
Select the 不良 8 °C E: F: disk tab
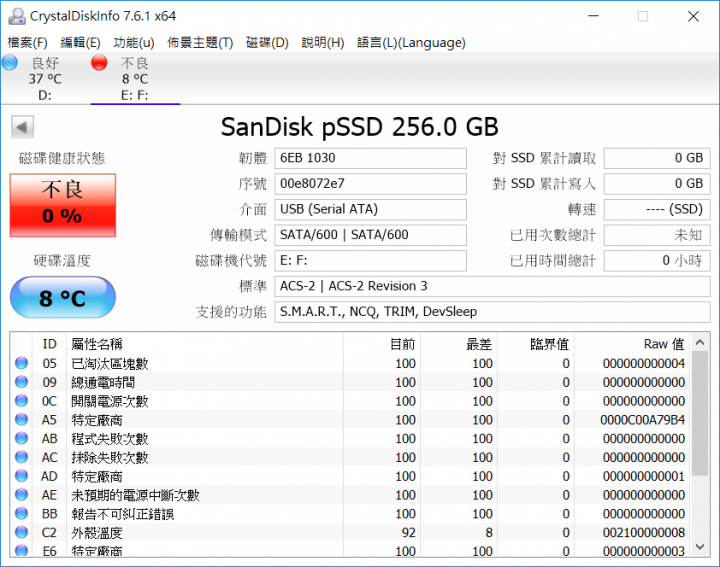(135, 79)
